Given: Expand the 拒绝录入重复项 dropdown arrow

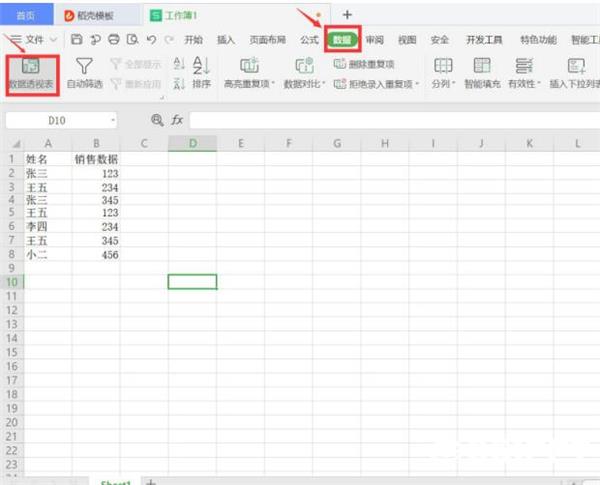Looking at the screenshot, I should (417, 83).
